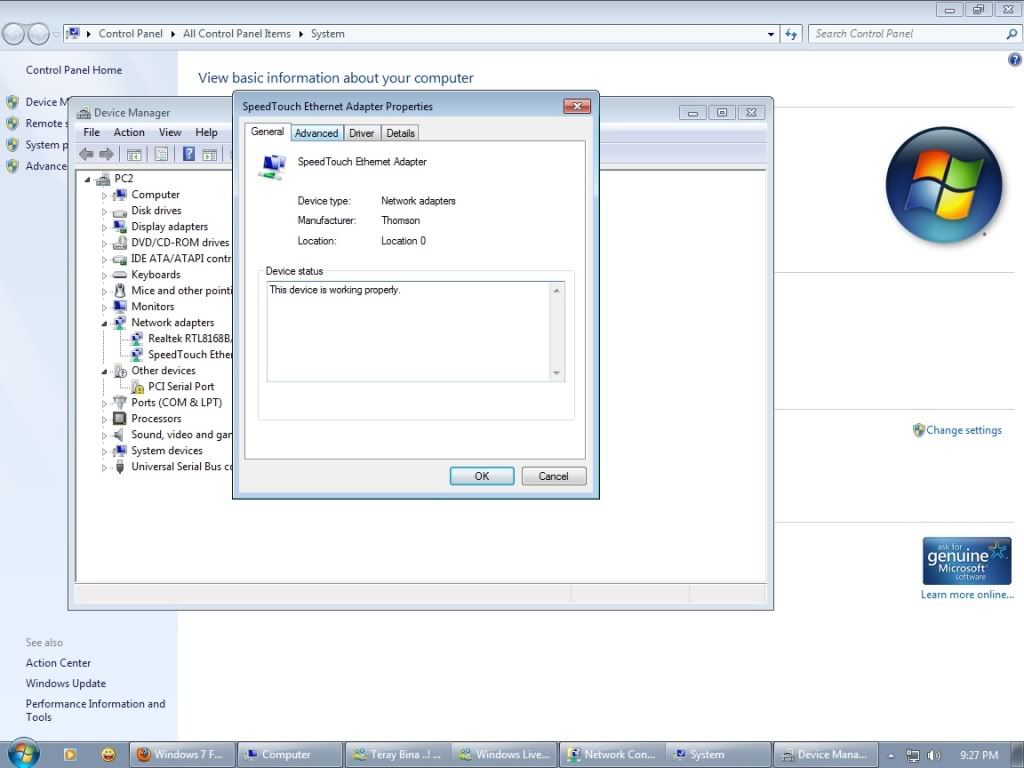Image resolution: width=1024 pixels, height=768 pixels.
Task: Select the Computer category icon in device tree
Action: tap(120, 195)
